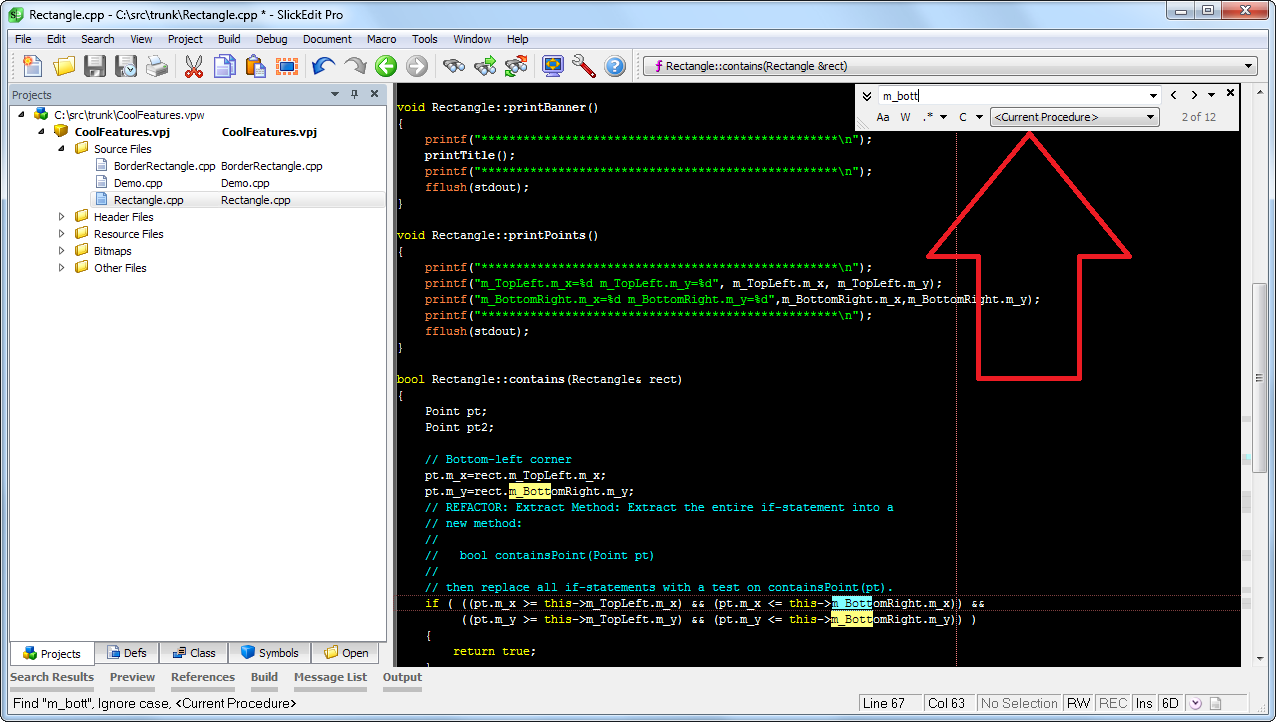This screenshot has width=1276, height=722.
Task: Open the search history dropdown in find box
Action: click(x=1153, y=95)
